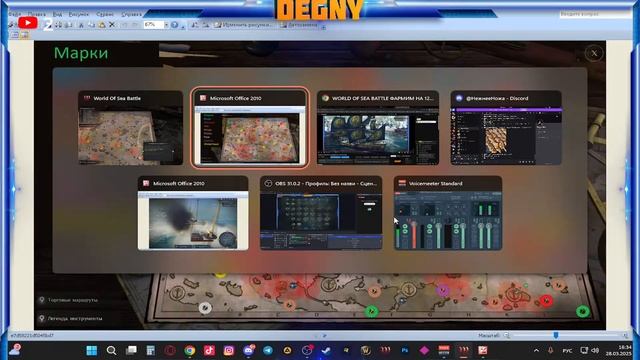Switch to the highlighted Microsoft Office 2010 map thumbnail
The width and height of the screenshot is (640, 360).
[x=250, y=127]
